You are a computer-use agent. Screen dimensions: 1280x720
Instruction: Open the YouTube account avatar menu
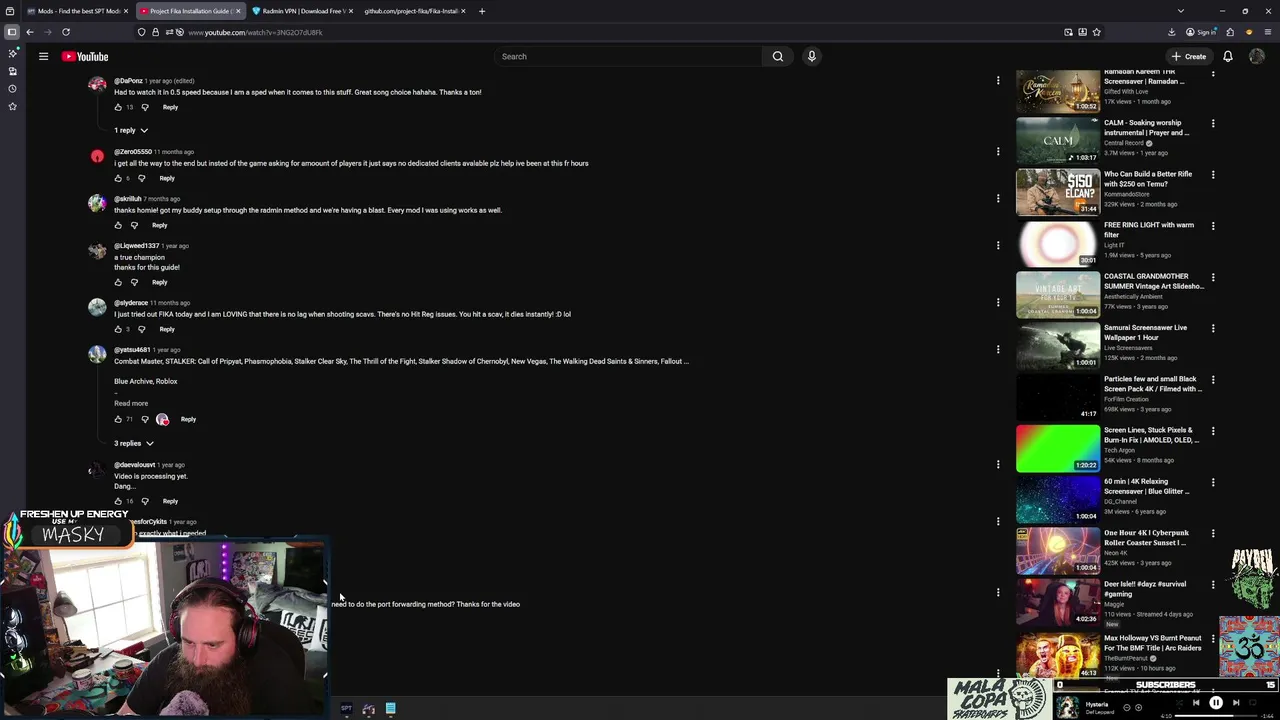tap(1257, 57)
